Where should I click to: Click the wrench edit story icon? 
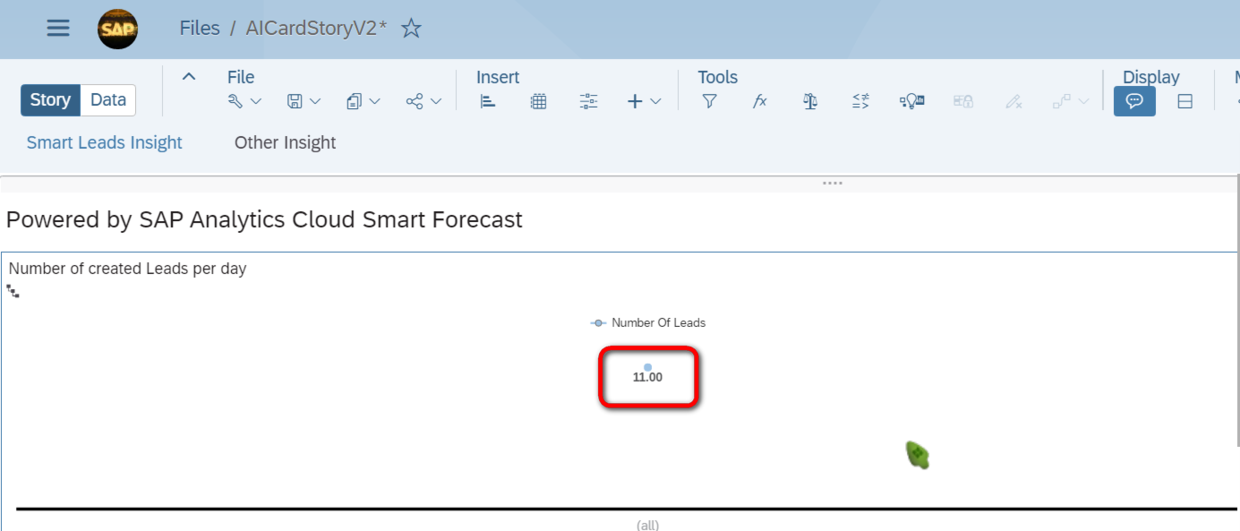(x=236, y=101)
